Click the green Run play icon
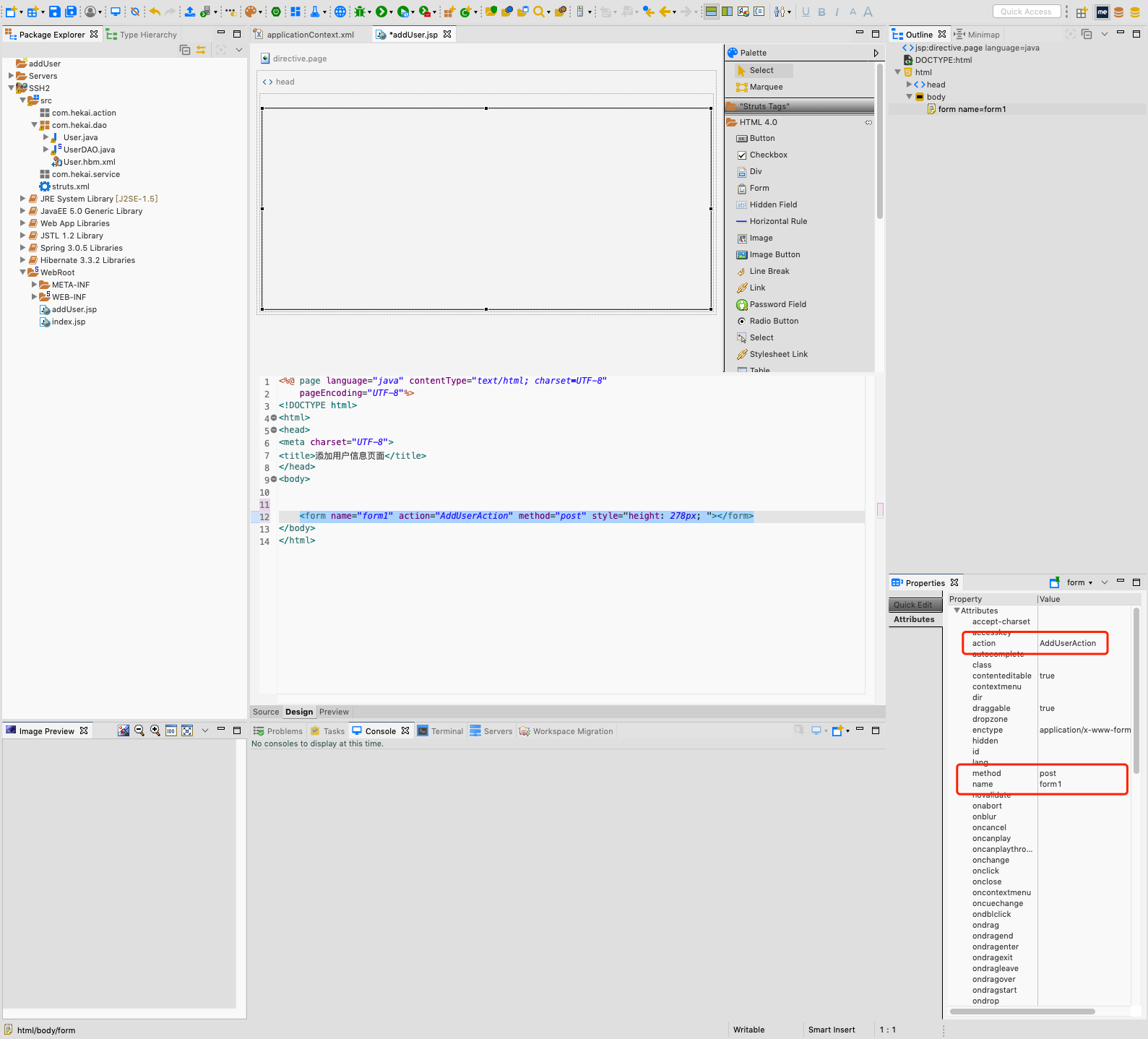 coord(381,12)
